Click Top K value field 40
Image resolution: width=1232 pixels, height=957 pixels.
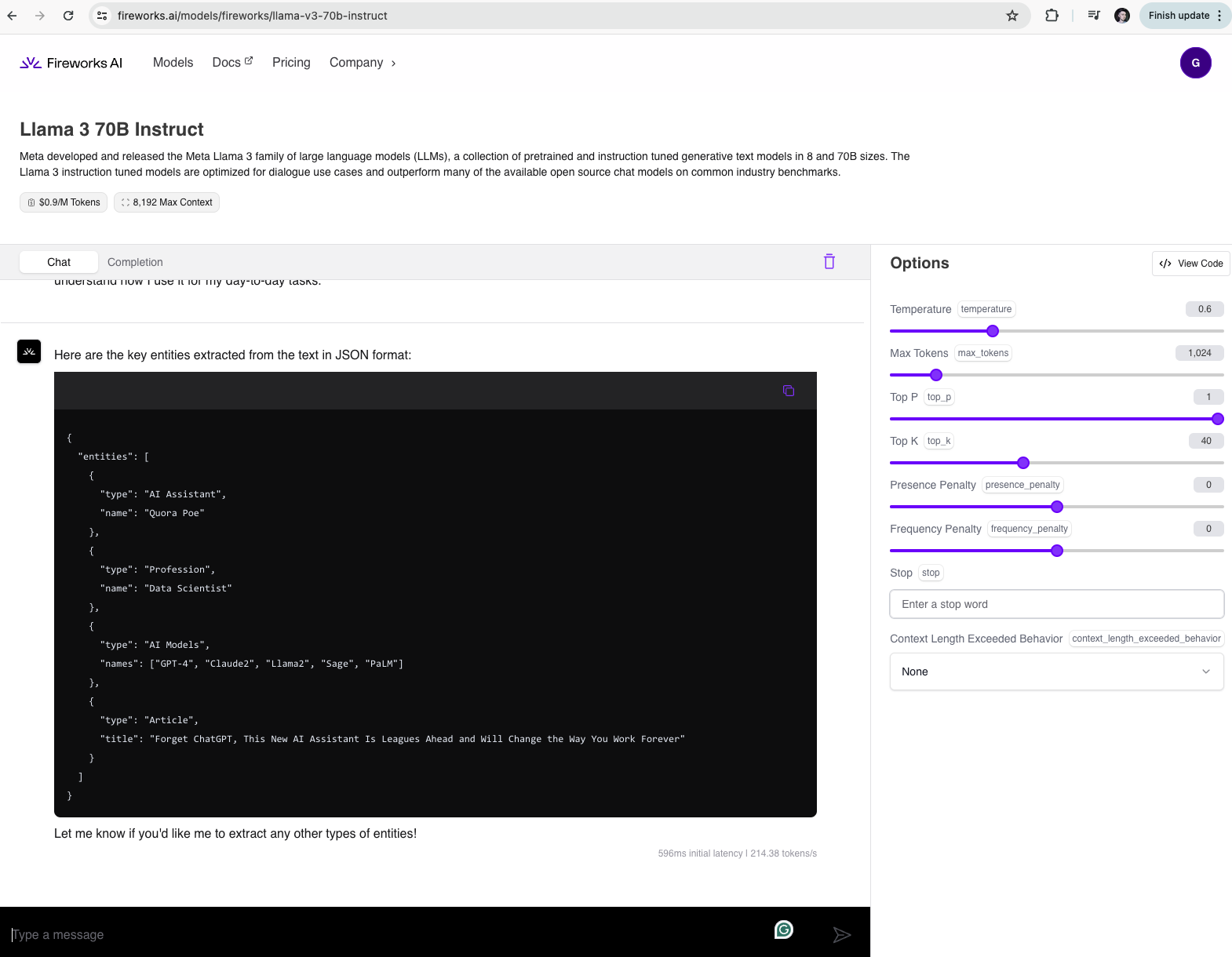coord(1206,441)
